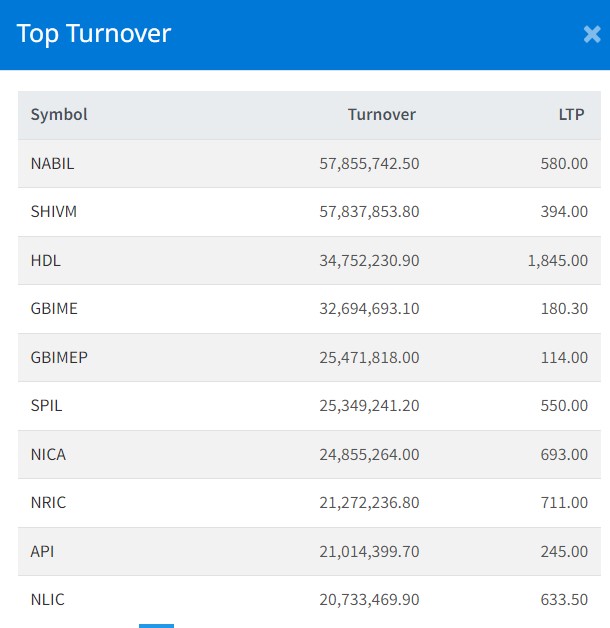610x628 pixels.
Task: Select the API symbol
Action: point(43,551)
